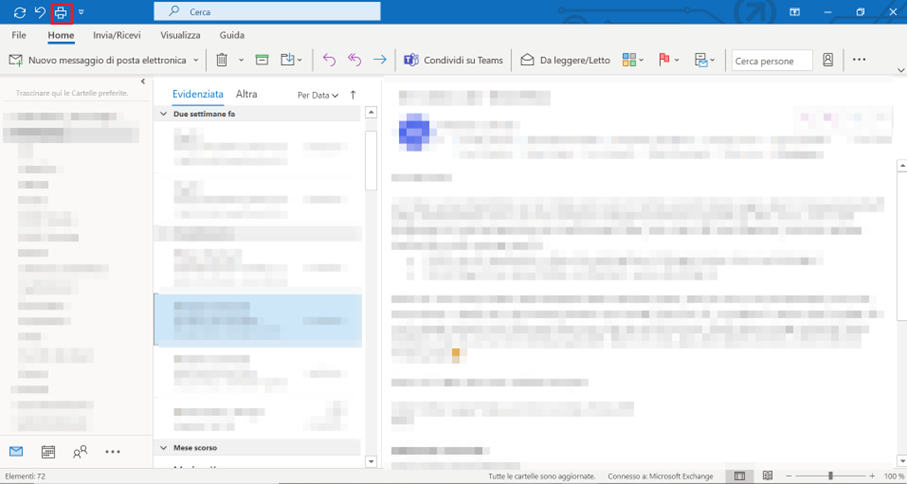Toggle sort order with the up arrow
Screen dimensions: 907x484
[352, 95]
